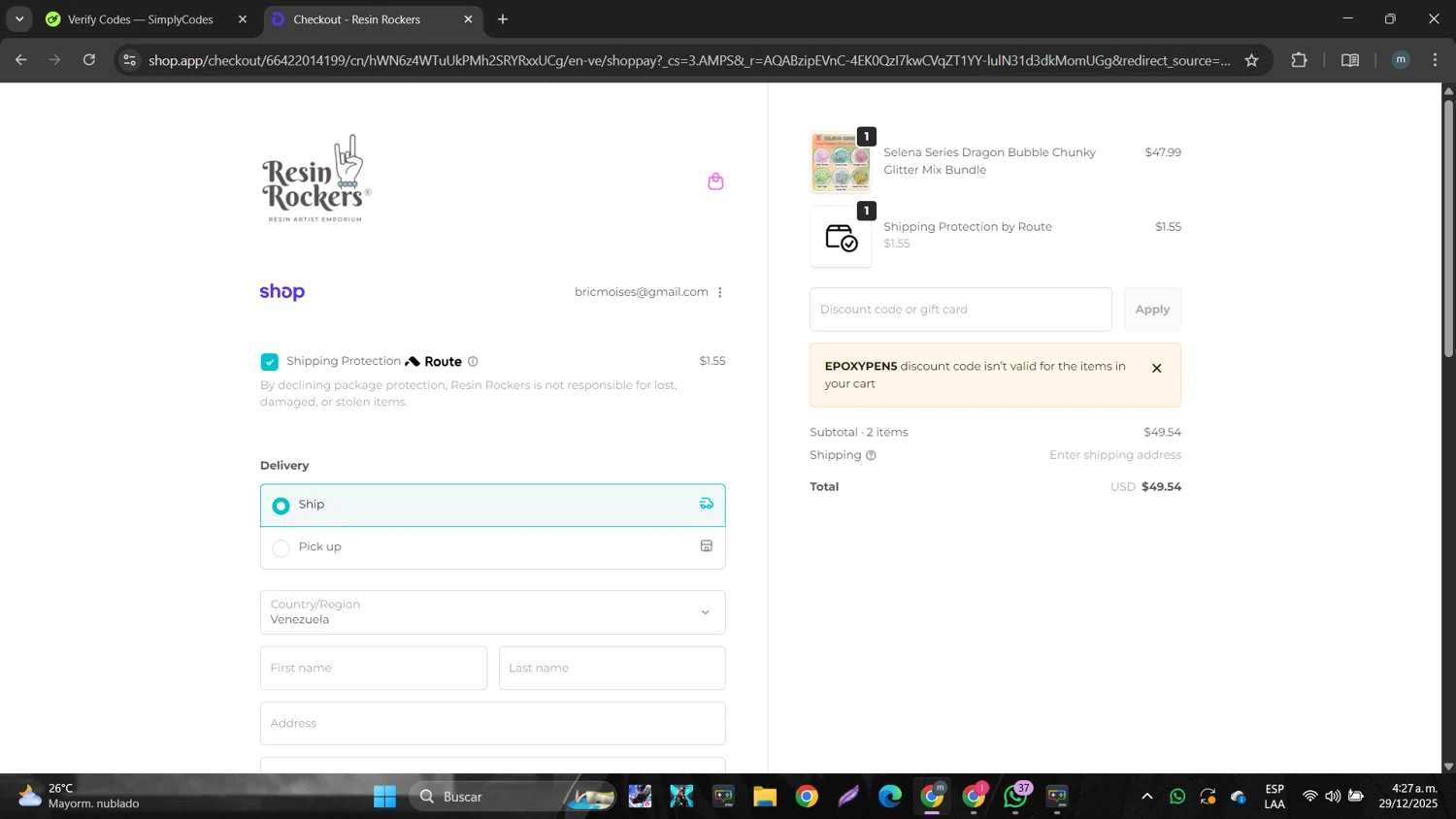Open the Windows Start menu
Viewport: 1456px width, 819px height.
tap(384, 797)
